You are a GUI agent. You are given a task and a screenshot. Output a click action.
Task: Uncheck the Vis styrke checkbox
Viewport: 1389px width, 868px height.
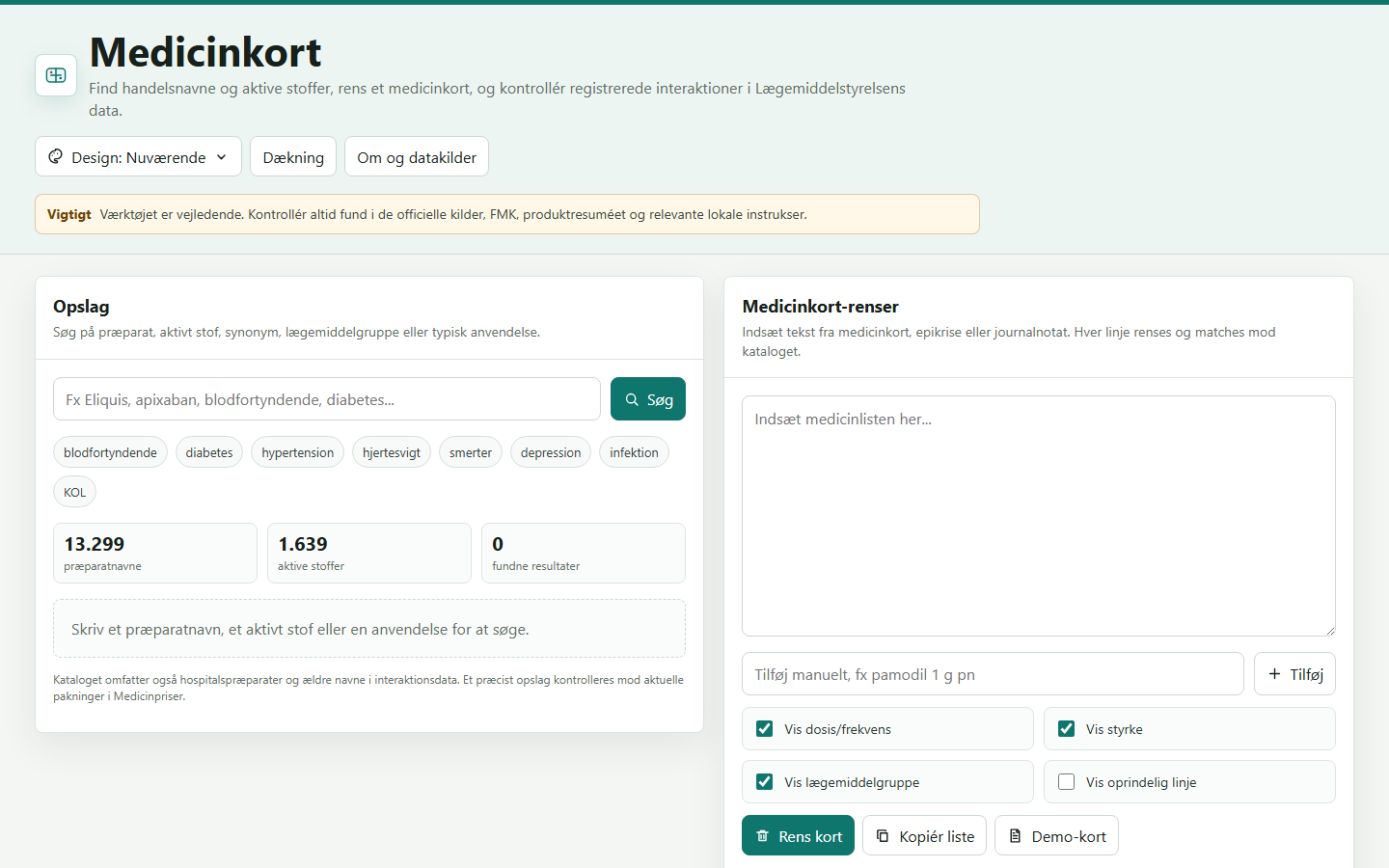[1066, 729]
